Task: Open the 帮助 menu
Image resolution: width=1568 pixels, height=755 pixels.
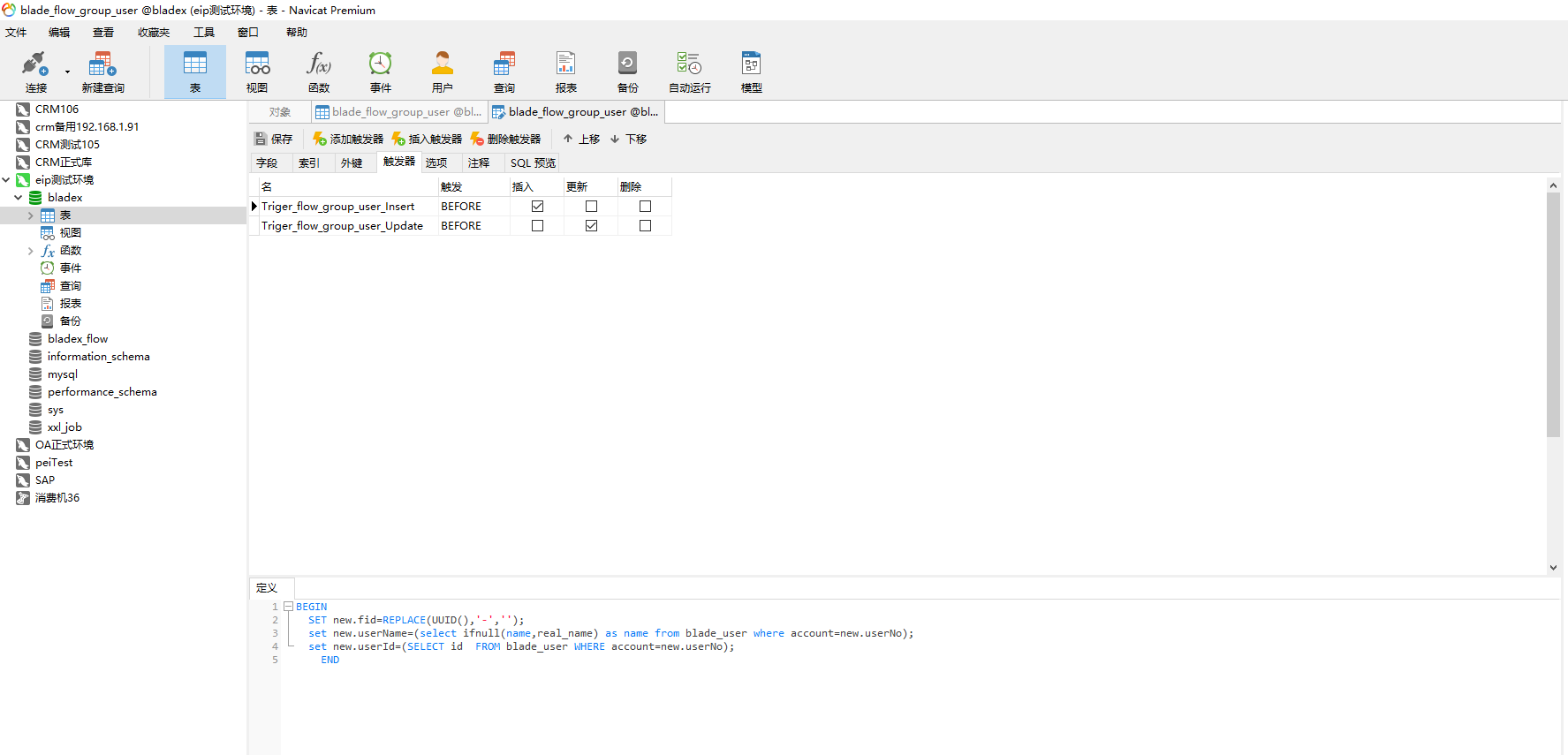Action: click(297, 32)
